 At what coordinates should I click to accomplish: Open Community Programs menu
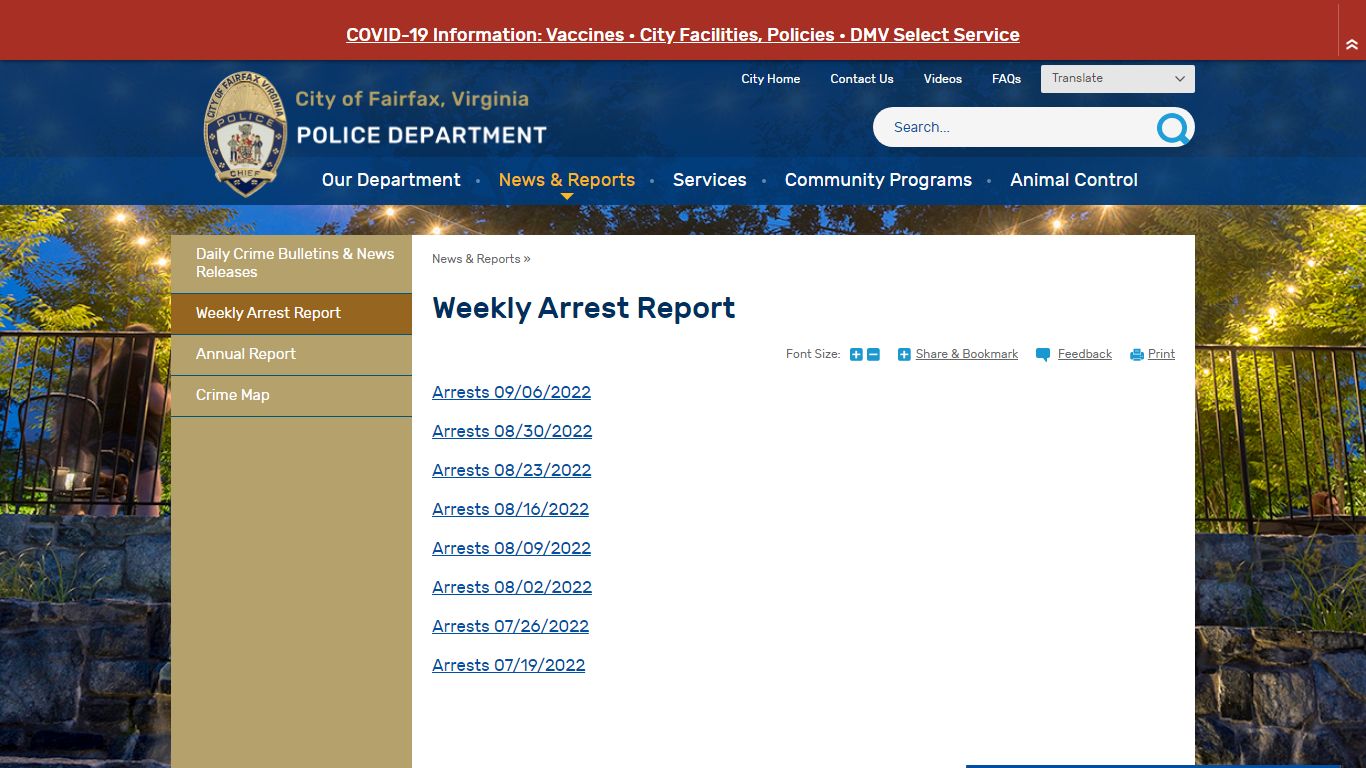tap(878, 180)
